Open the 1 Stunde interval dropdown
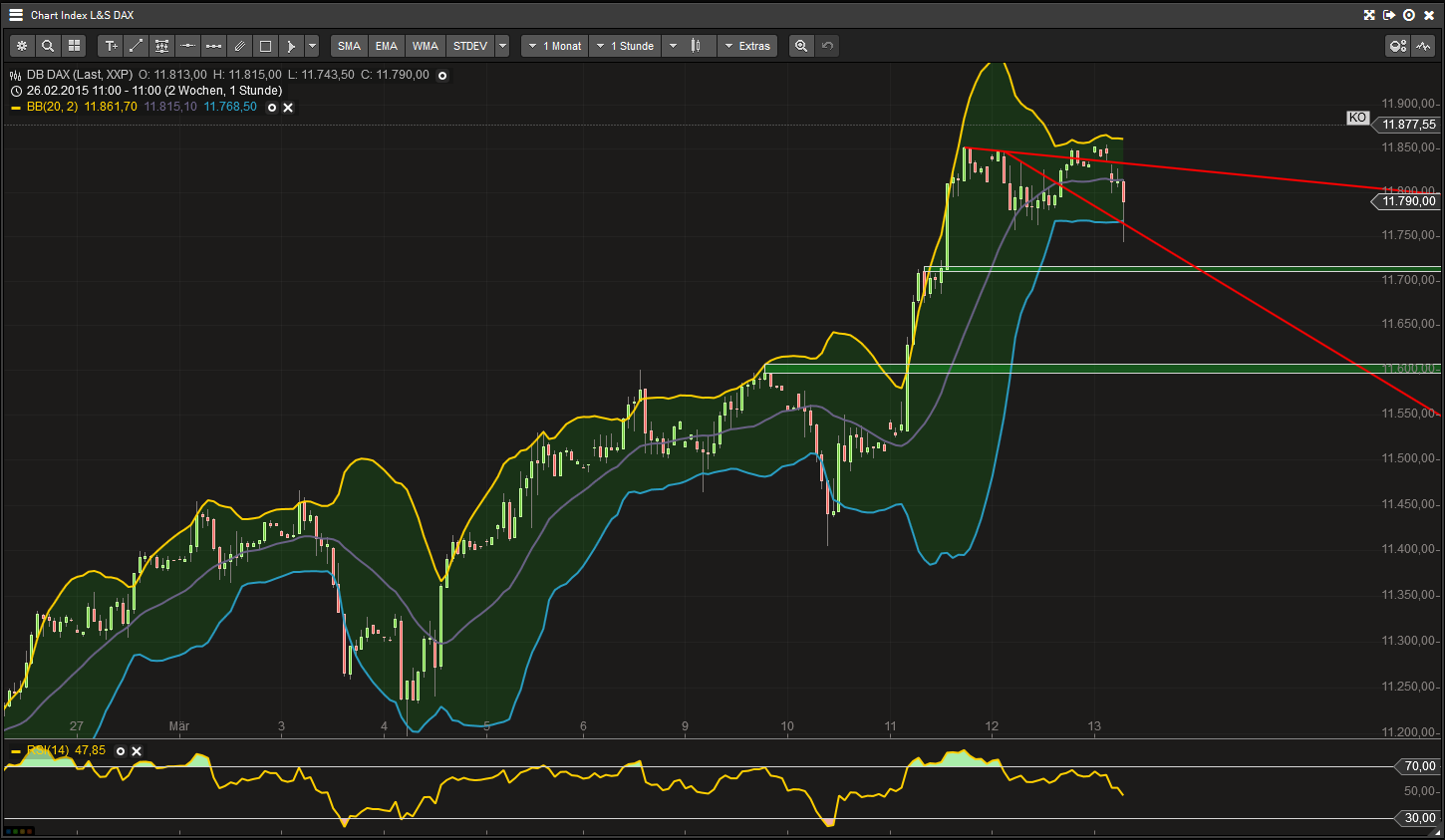The width and height of the screenshot is (1445, 840). 625,45
